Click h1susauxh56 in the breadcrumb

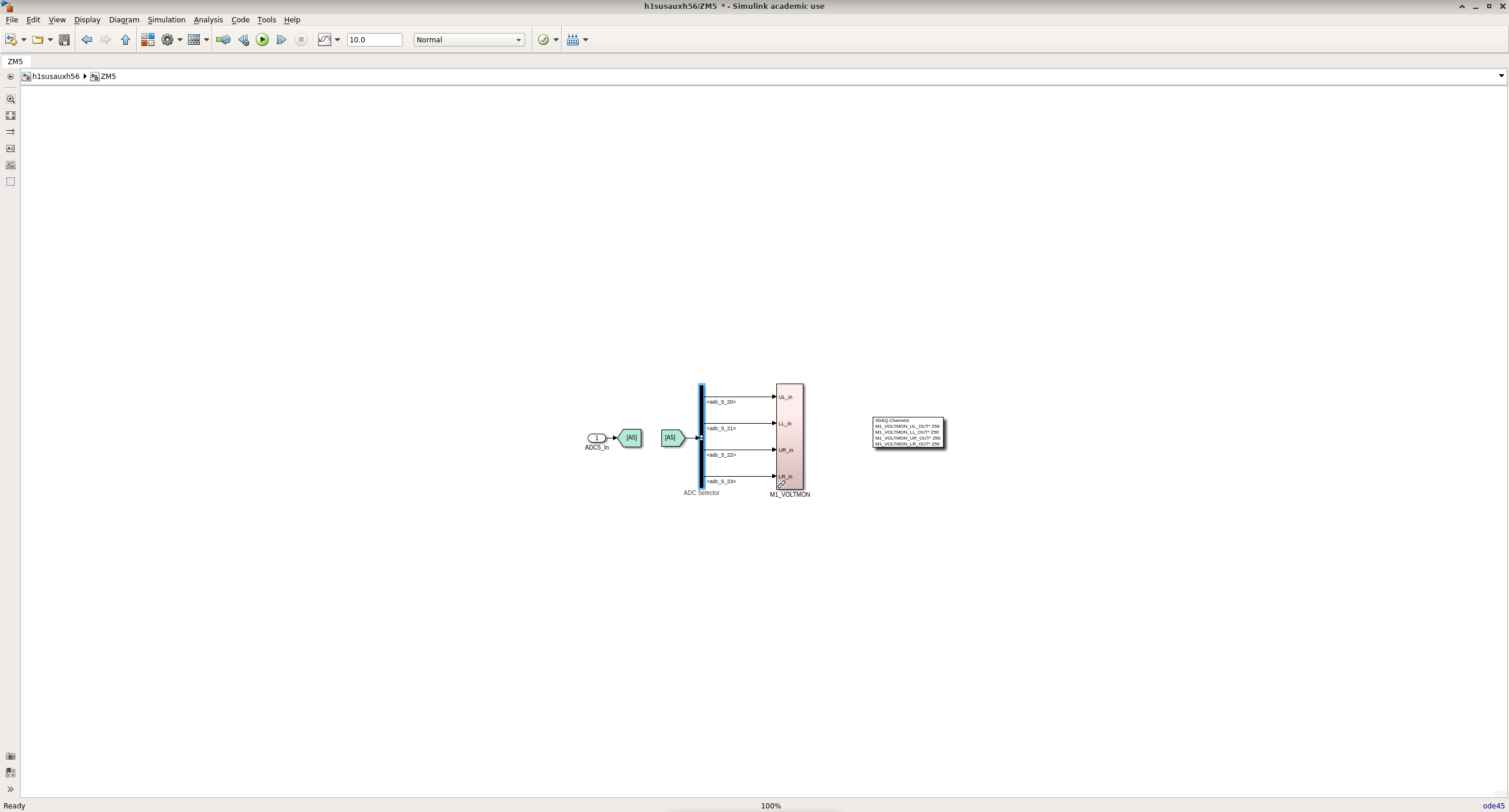[x=55, y=77]
